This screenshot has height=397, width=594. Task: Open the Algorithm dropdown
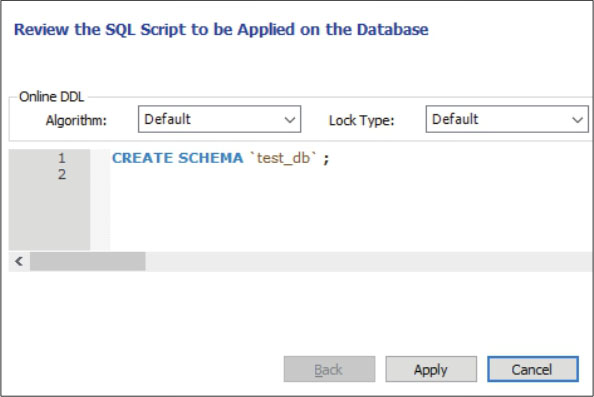[x=219, y=119]
